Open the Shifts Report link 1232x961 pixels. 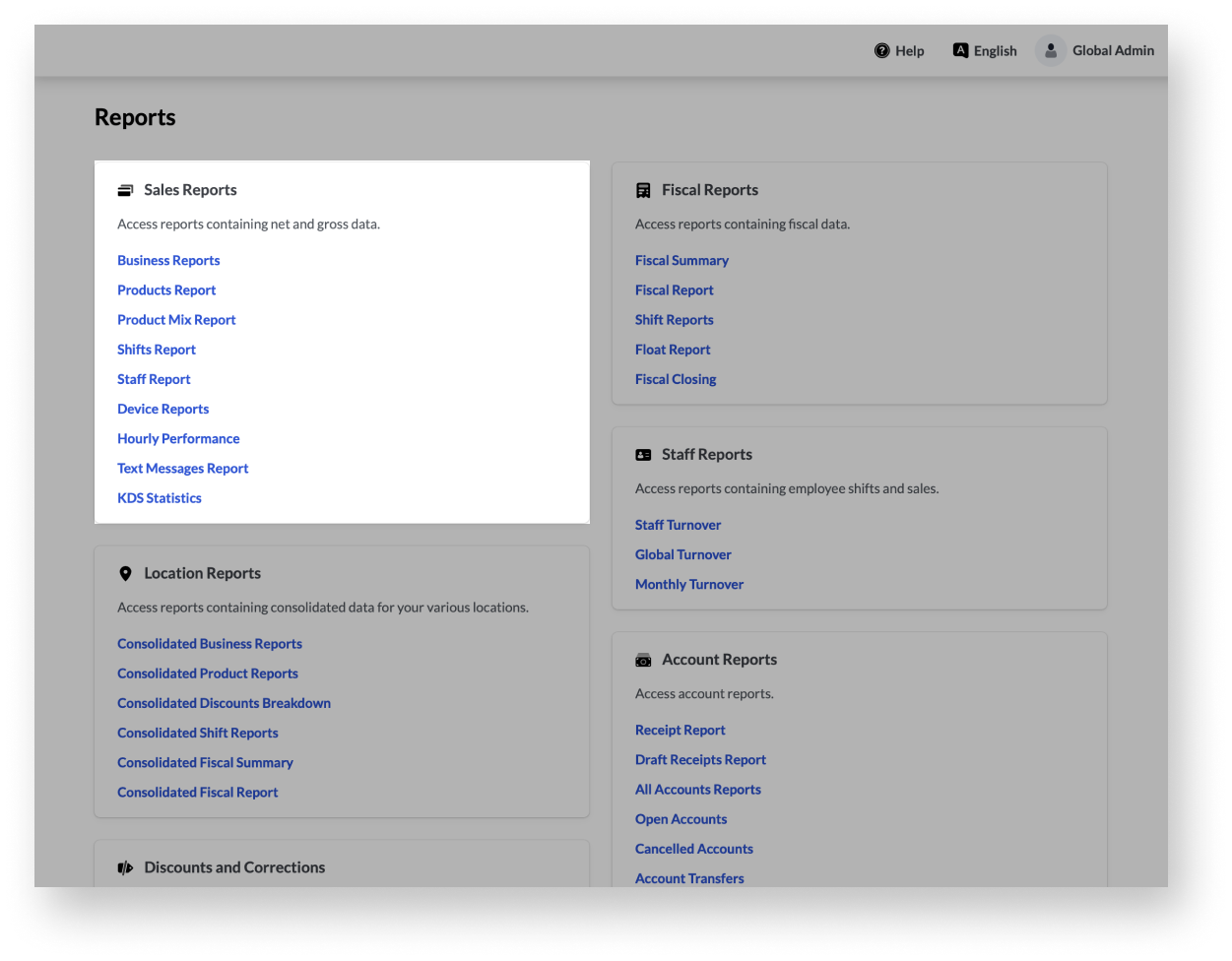pyautogui.click(x=157, y=350)
